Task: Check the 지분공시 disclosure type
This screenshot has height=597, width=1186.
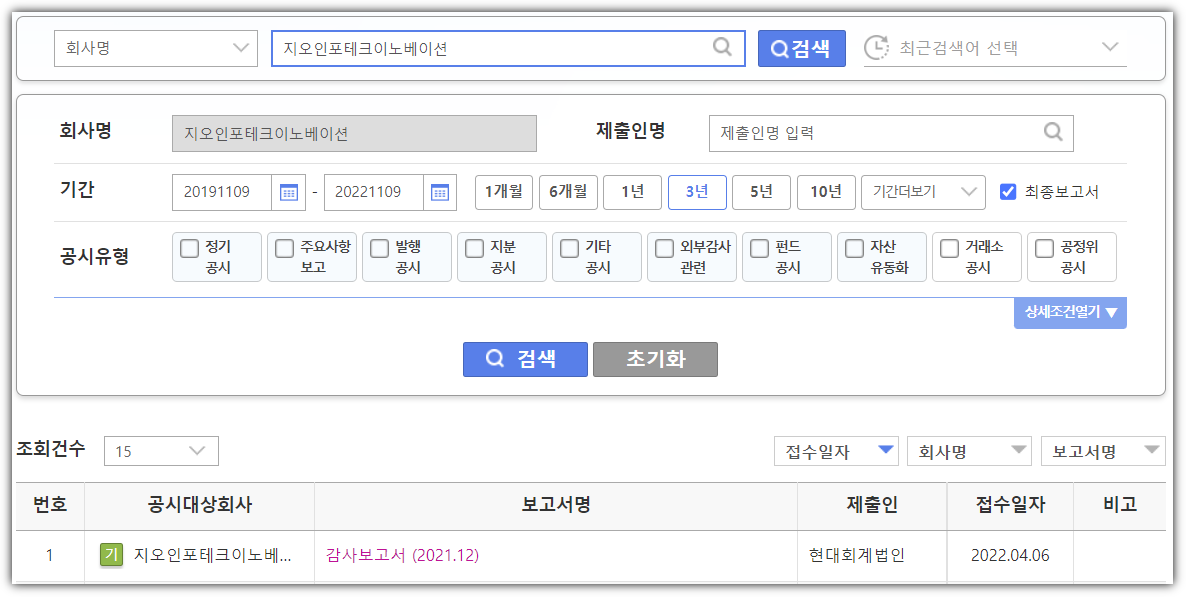Action: pos(474,247)
